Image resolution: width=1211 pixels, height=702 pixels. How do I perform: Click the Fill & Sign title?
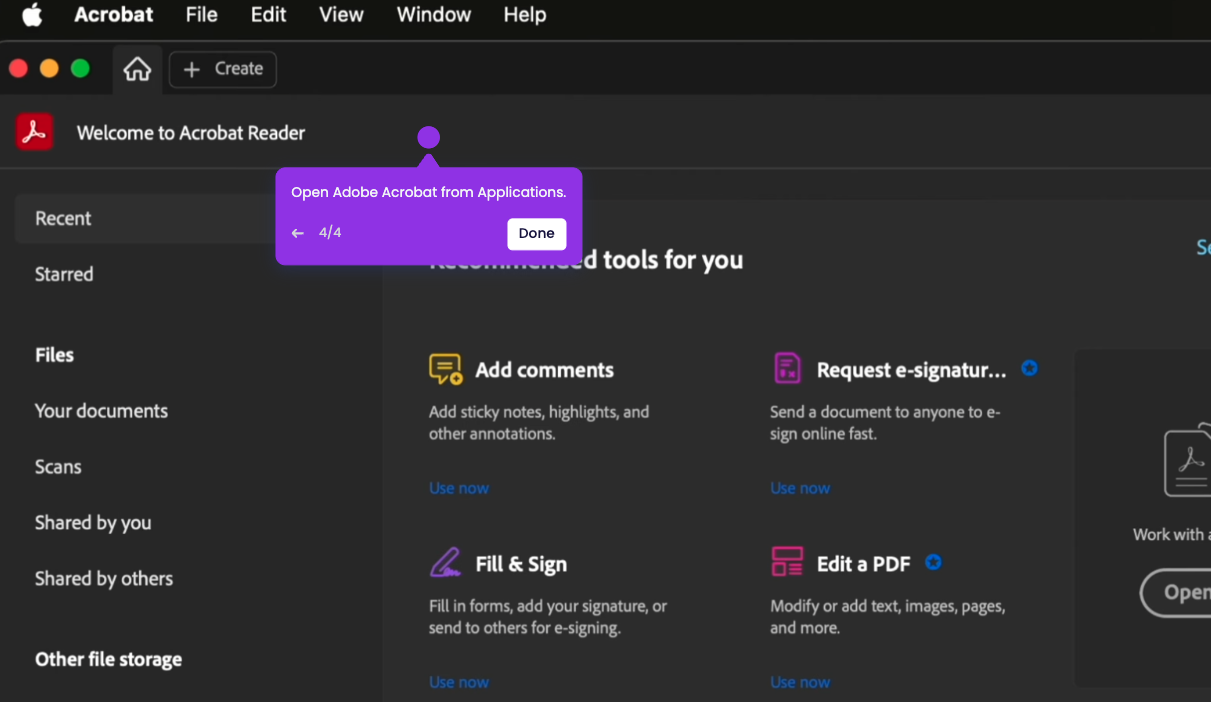click(521, 564)
